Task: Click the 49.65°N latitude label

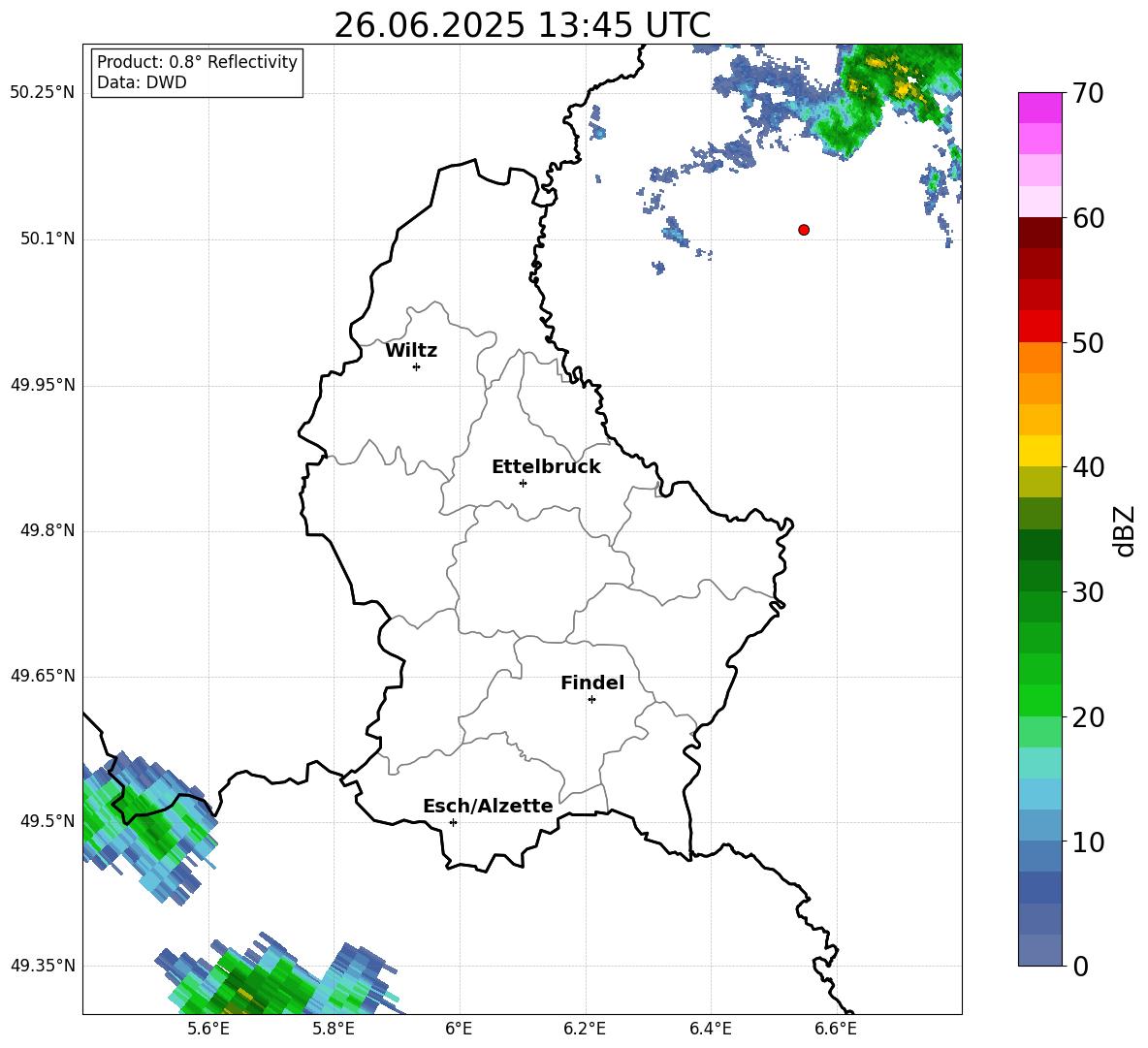Action: click(43, 675)
